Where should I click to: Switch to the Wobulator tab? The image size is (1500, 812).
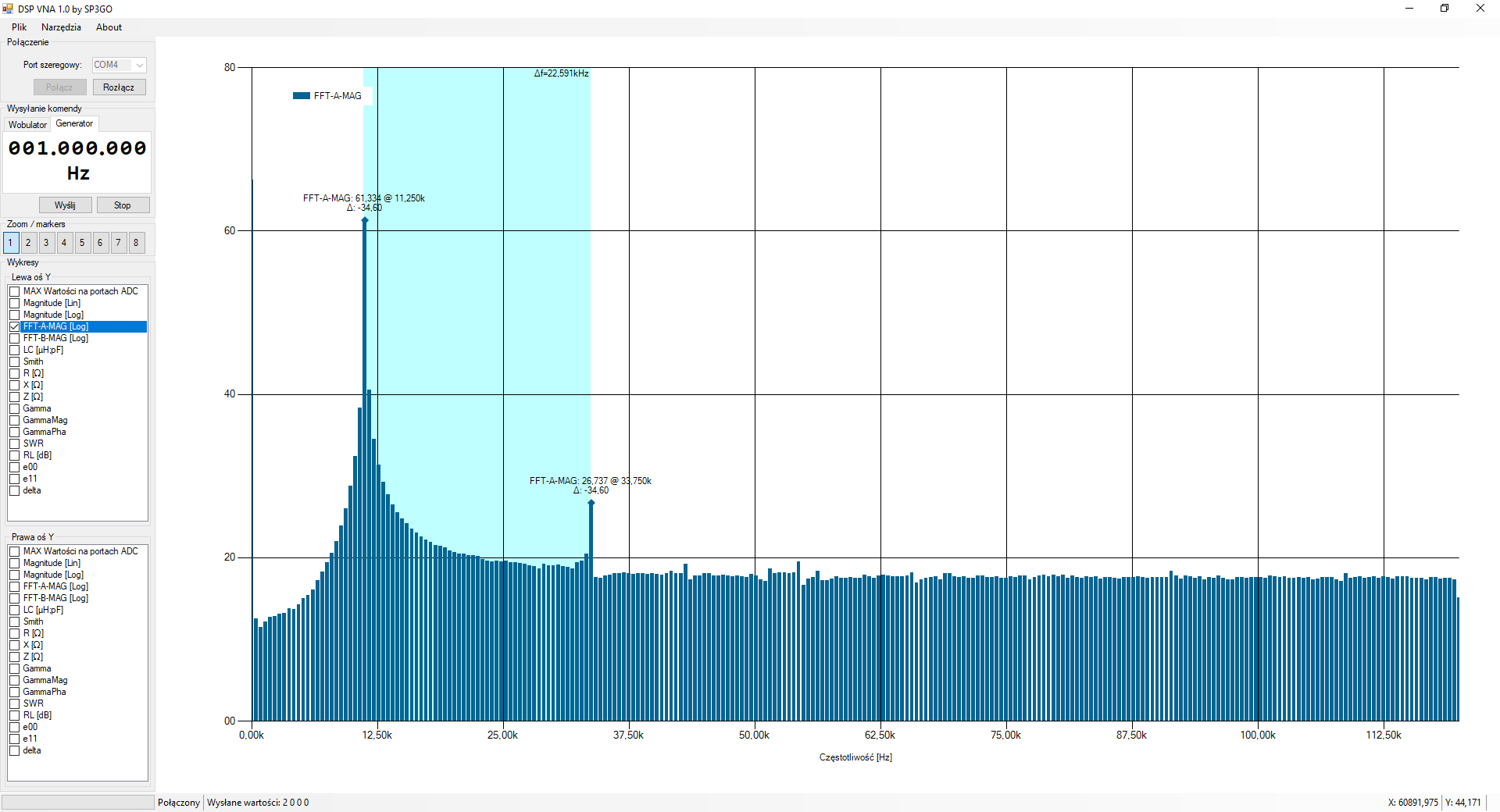[27, 125]
